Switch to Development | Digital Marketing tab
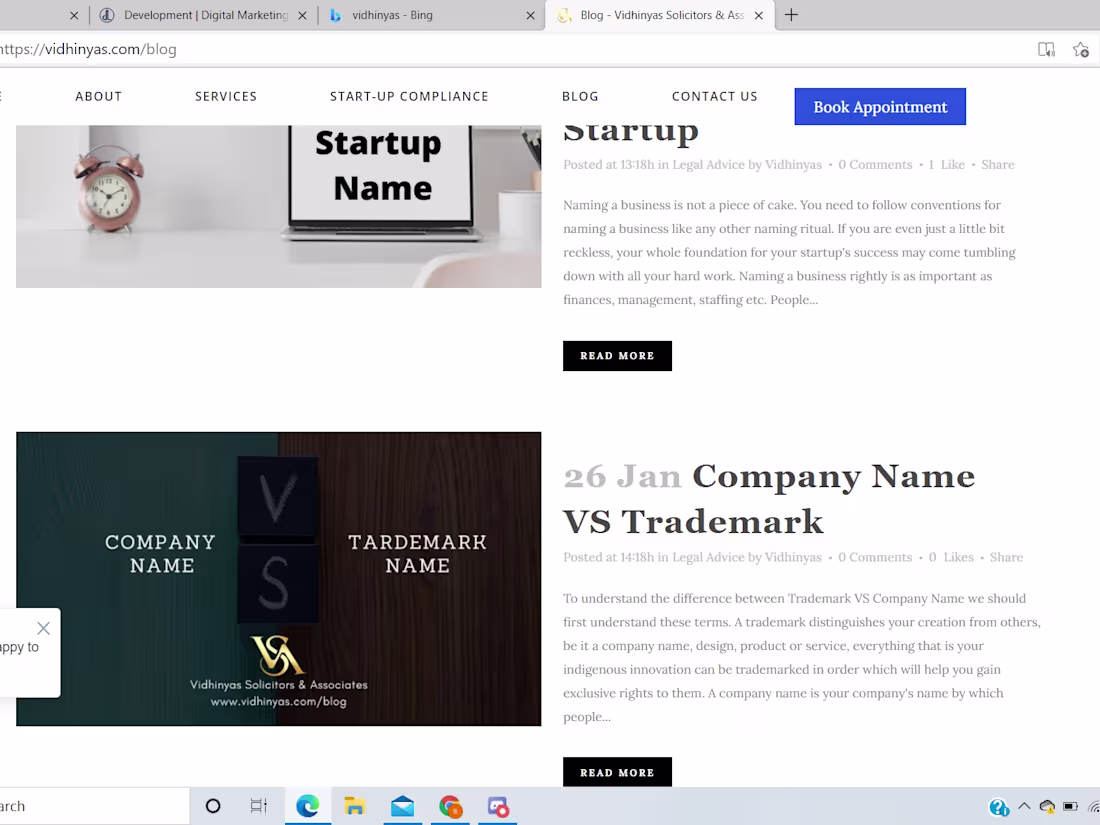Viewport: 1100px width, 825px height. point(205,15)
